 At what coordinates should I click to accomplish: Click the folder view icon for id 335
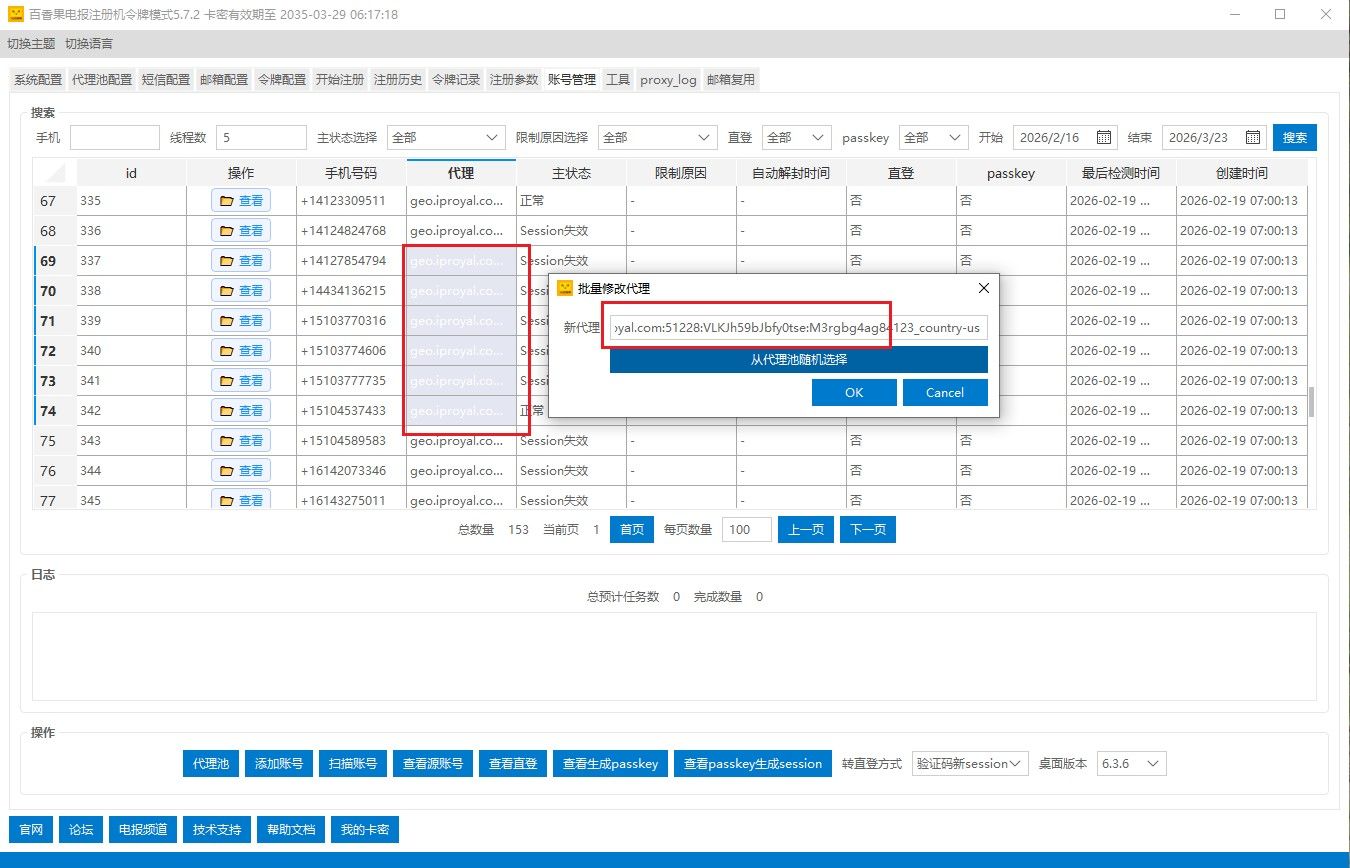pyautogui.click(x=227, y=201)
